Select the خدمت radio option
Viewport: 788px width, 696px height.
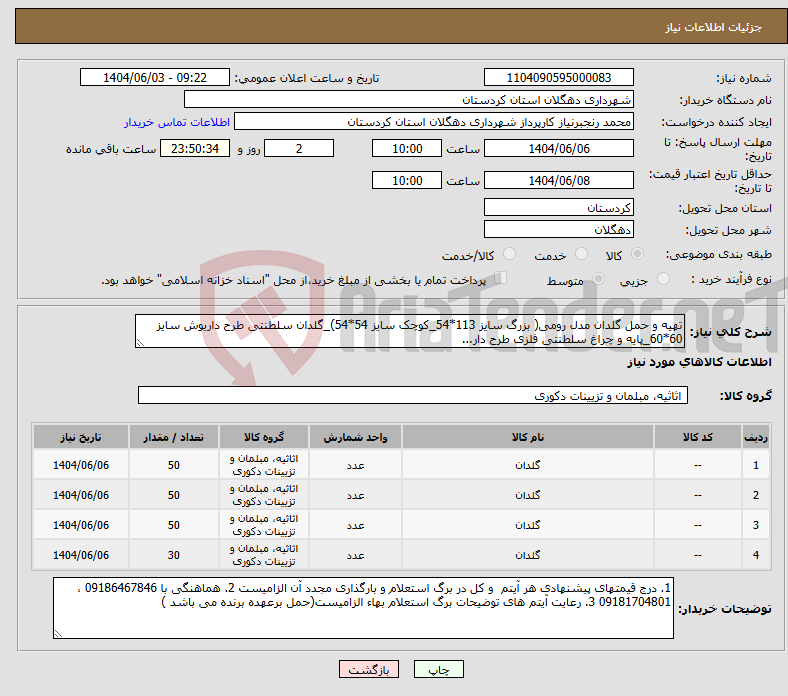coord(580,255)
